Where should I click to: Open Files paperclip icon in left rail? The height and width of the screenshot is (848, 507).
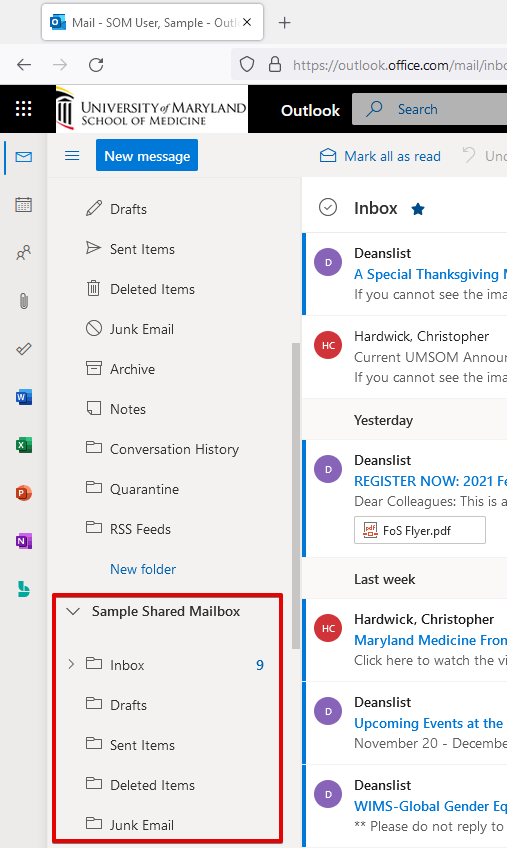pos(23,301)
